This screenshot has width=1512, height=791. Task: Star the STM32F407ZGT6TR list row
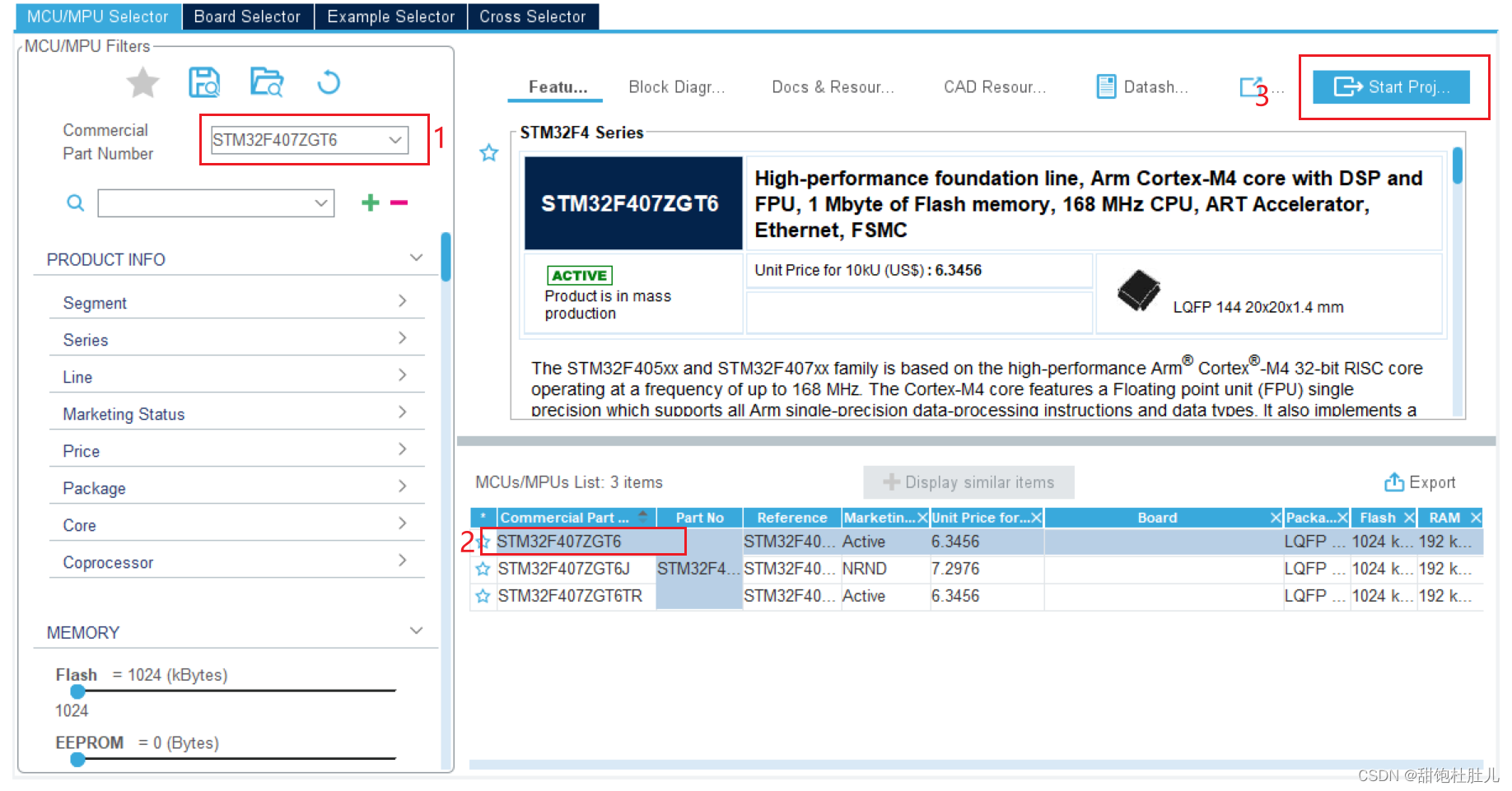pyautogui.click(x=483, y=596)
